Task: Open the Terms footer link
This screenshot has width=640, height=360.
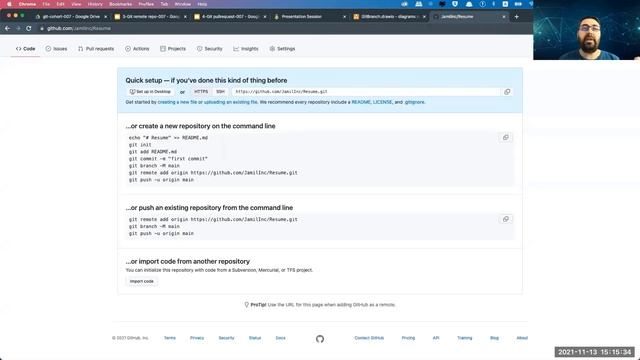Action: click(x=170, y=338)
